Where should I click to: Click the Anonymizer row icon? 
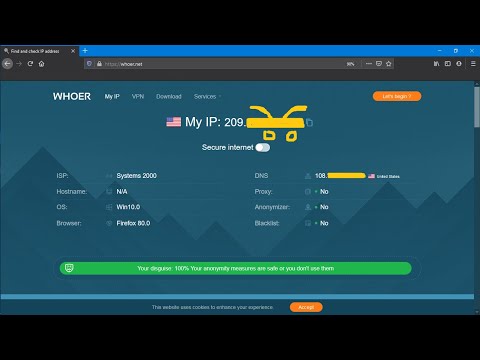[x=308, y=207]
